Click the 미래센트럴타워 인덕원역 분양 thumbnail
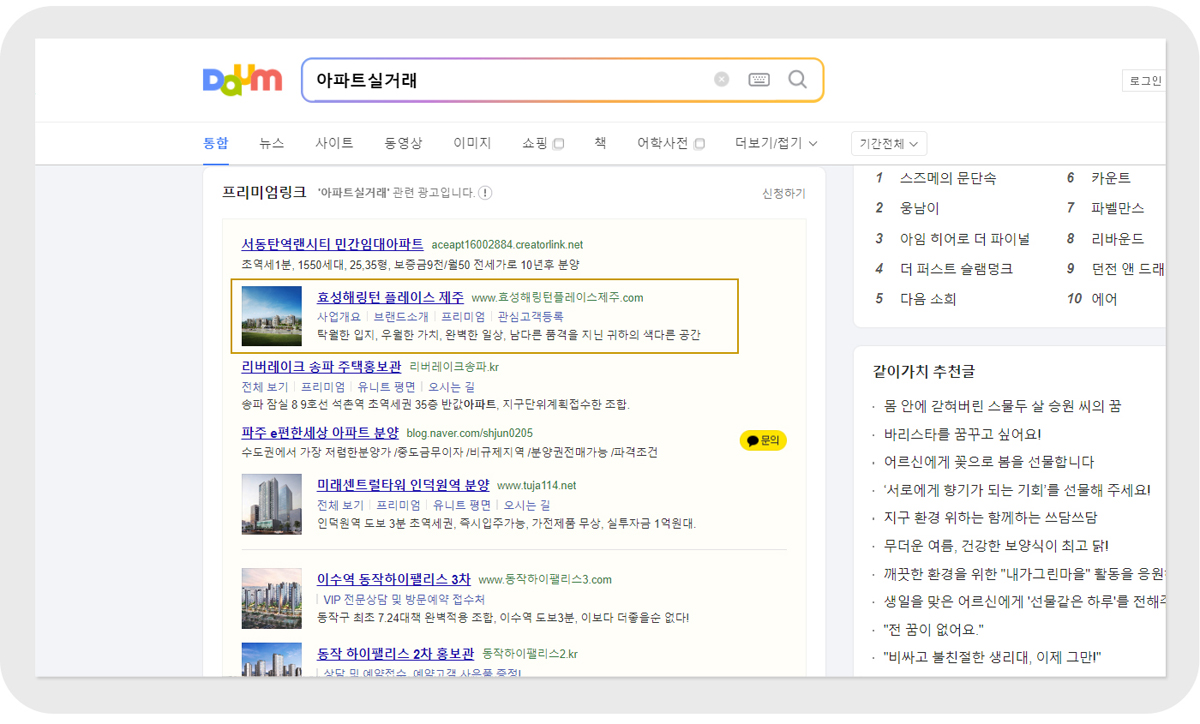Image resolution: width=1200 pixels, height=724 pixels. tap(271, 504)
